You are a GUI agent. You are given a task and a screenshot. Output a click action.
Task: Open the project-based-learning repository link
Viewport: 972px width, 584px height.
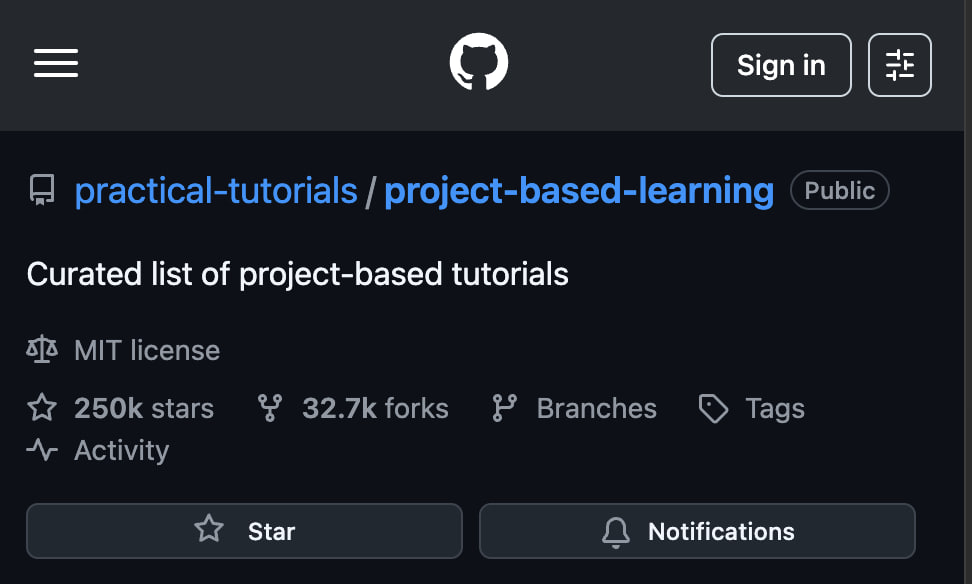578,190
